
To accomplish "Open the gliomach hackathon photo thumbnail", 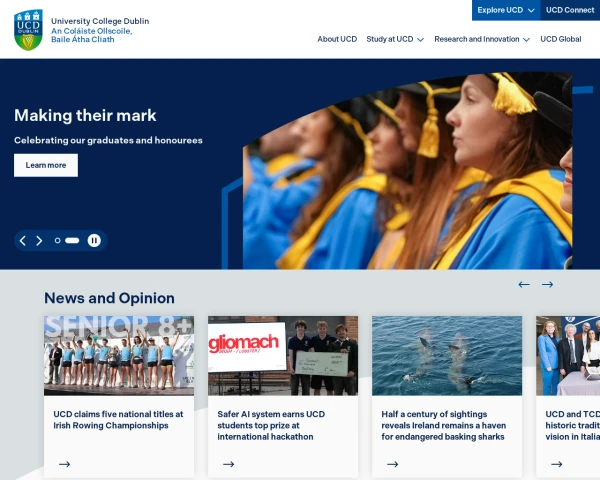I will [283, 356].
